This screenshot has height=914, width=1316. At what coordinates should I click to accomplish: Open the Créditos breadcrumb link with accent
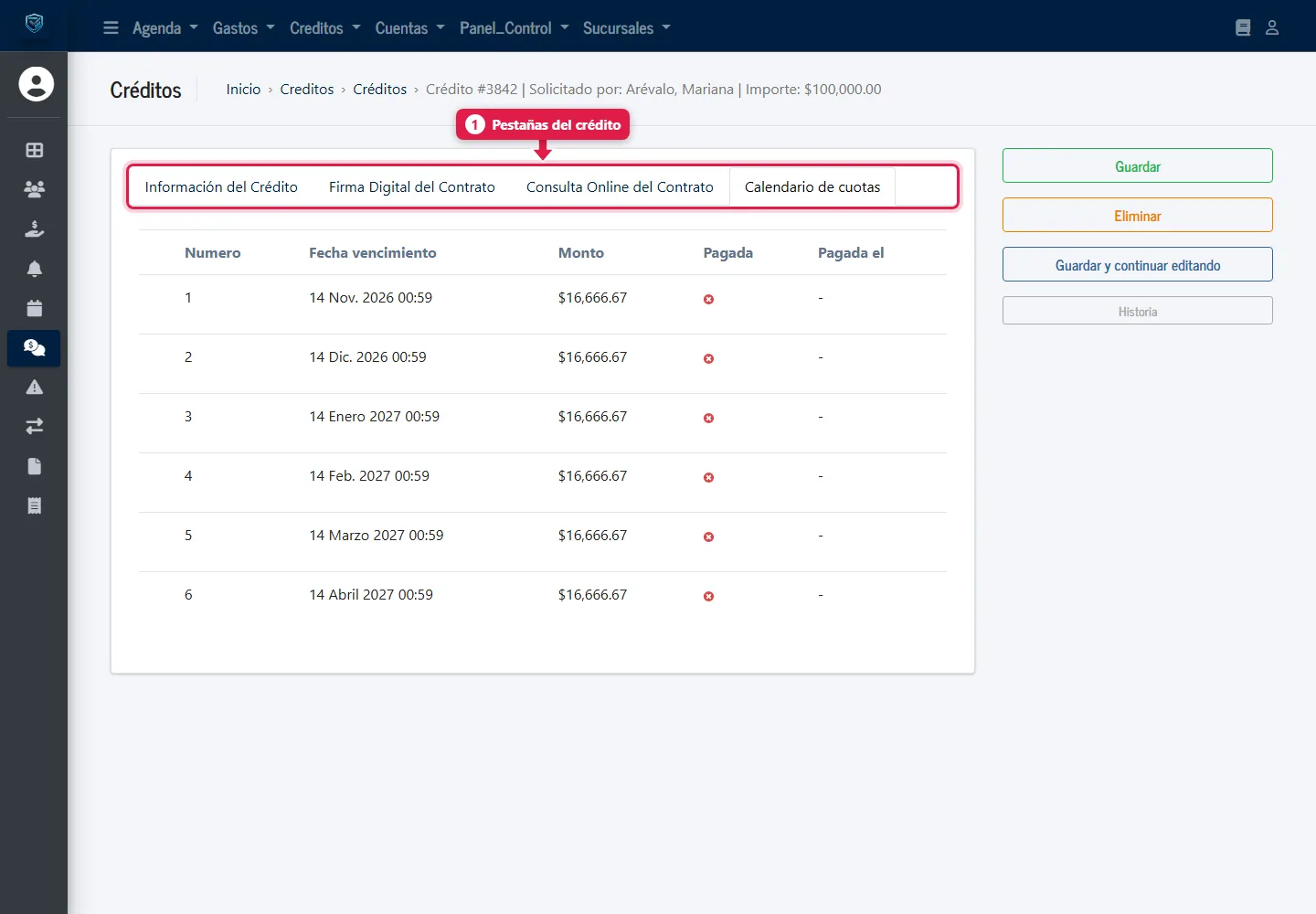(380, 89)
